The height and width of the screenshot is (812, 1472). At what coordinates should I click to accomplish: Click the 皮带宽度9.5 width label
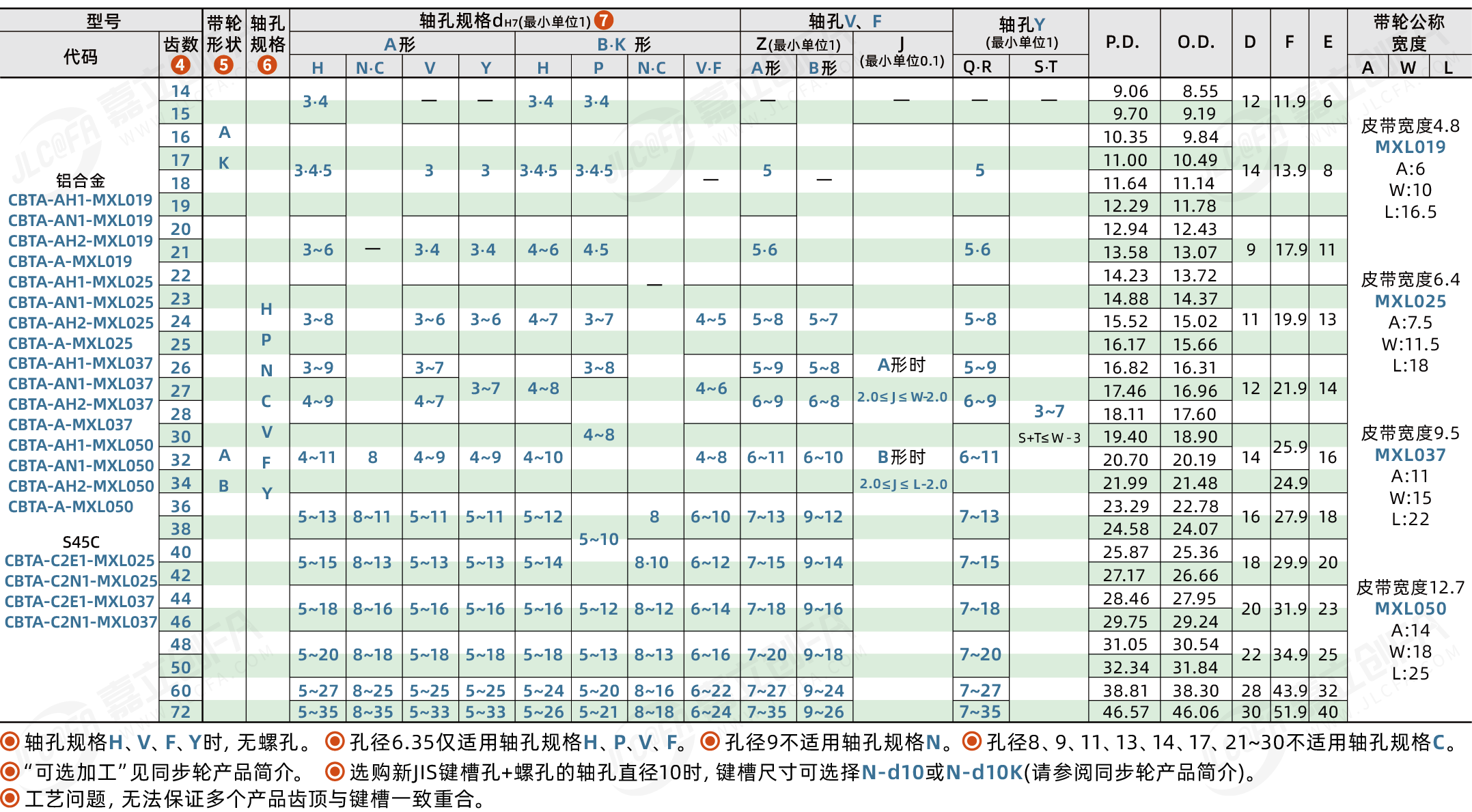click(x=1410, y=433)
